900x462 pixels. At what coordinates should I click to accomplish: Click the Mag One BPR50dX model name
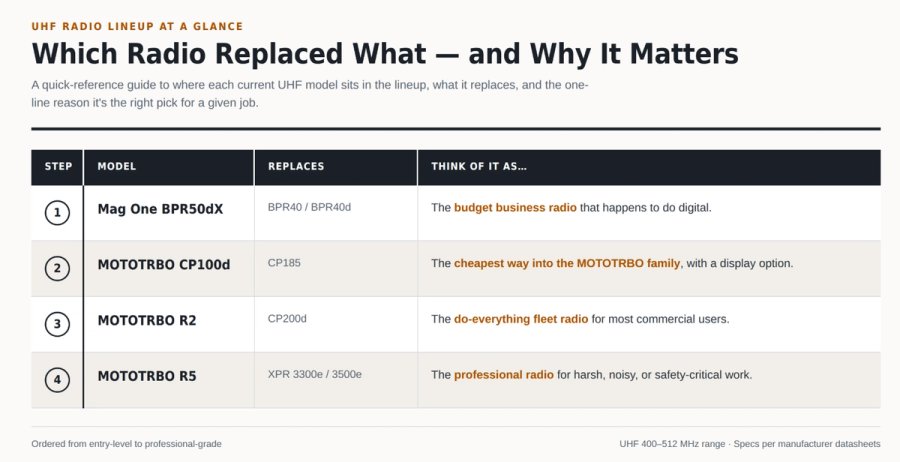[160, 209]
